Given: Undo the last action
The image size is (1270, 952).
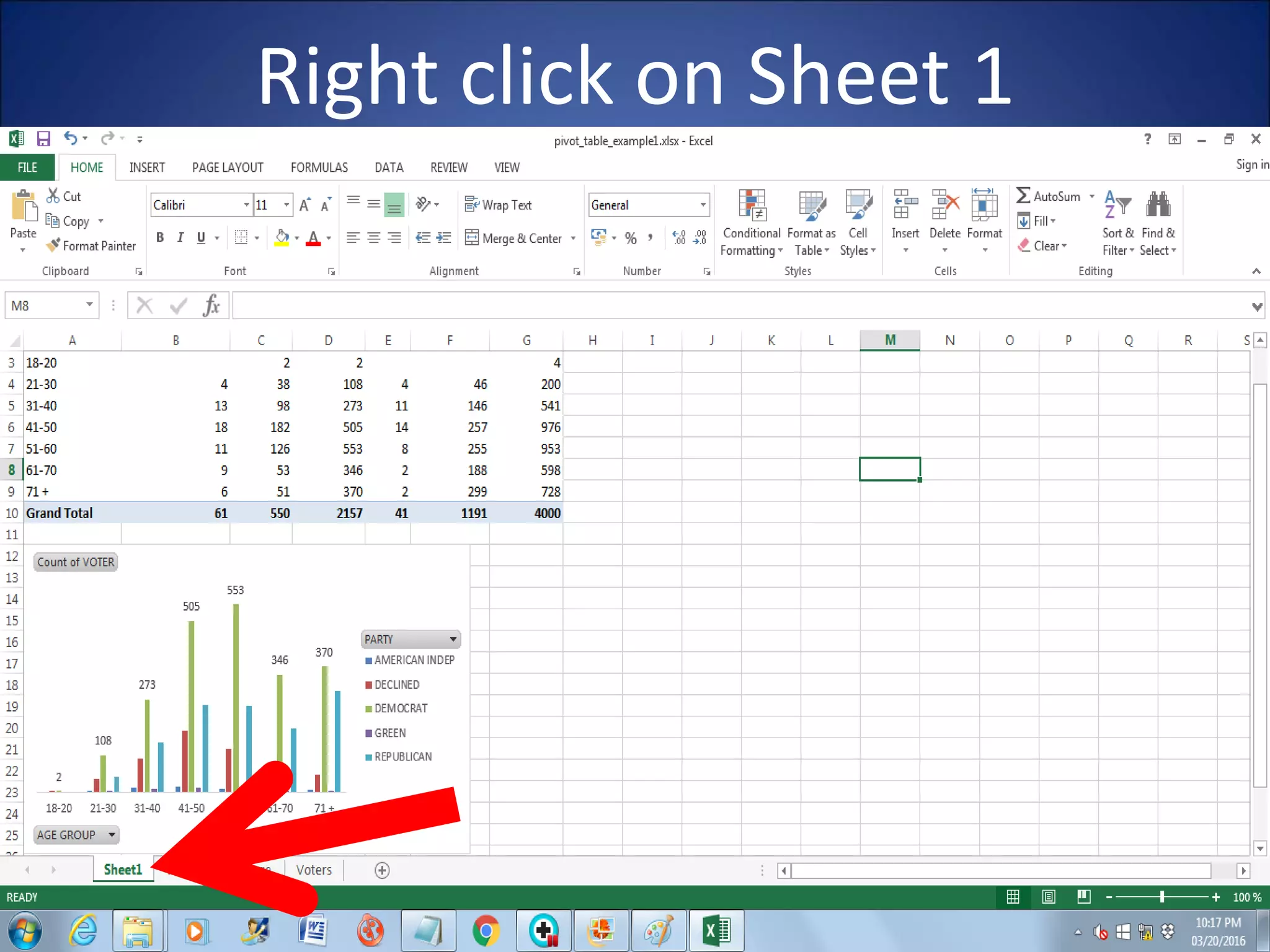Looking at the screenshot, I should [x=71, y=138].
